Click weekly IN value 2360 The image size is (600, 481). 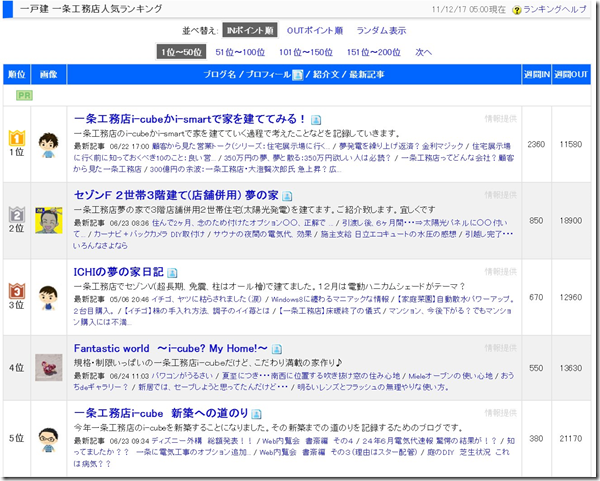pyautogui.click(x=536, y=144)
